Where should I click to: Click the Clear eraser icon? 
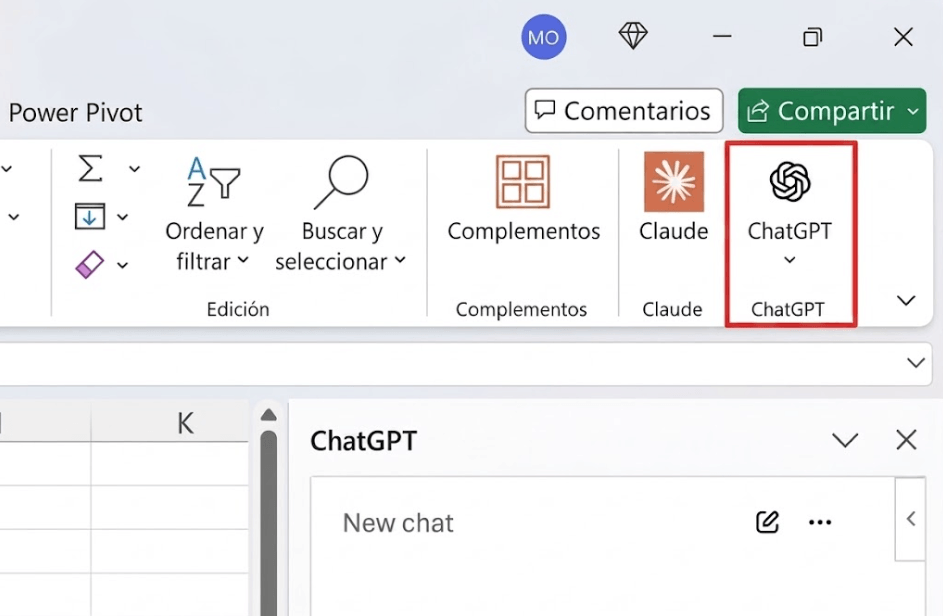90,264
